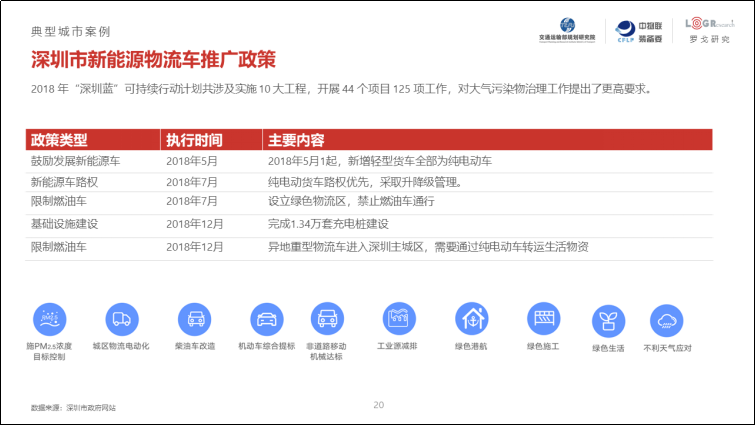Image resolution: width=755 pixels, height=426 pixels.
Task: Click the 深圳市政府网站 data source text
Action: pyautogui.click(x=91, y=408)
